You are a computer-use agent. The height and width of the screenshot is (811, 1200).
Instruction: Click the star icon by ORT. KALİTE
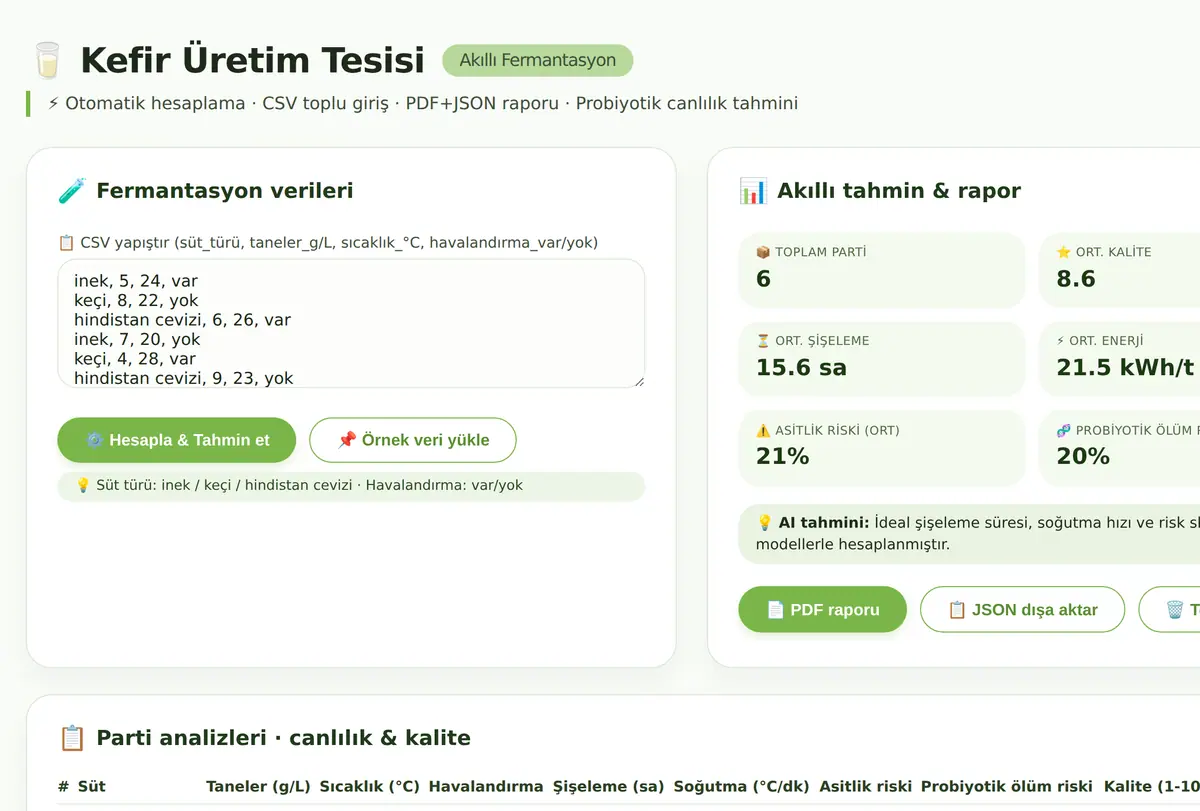pos(1064,252)
